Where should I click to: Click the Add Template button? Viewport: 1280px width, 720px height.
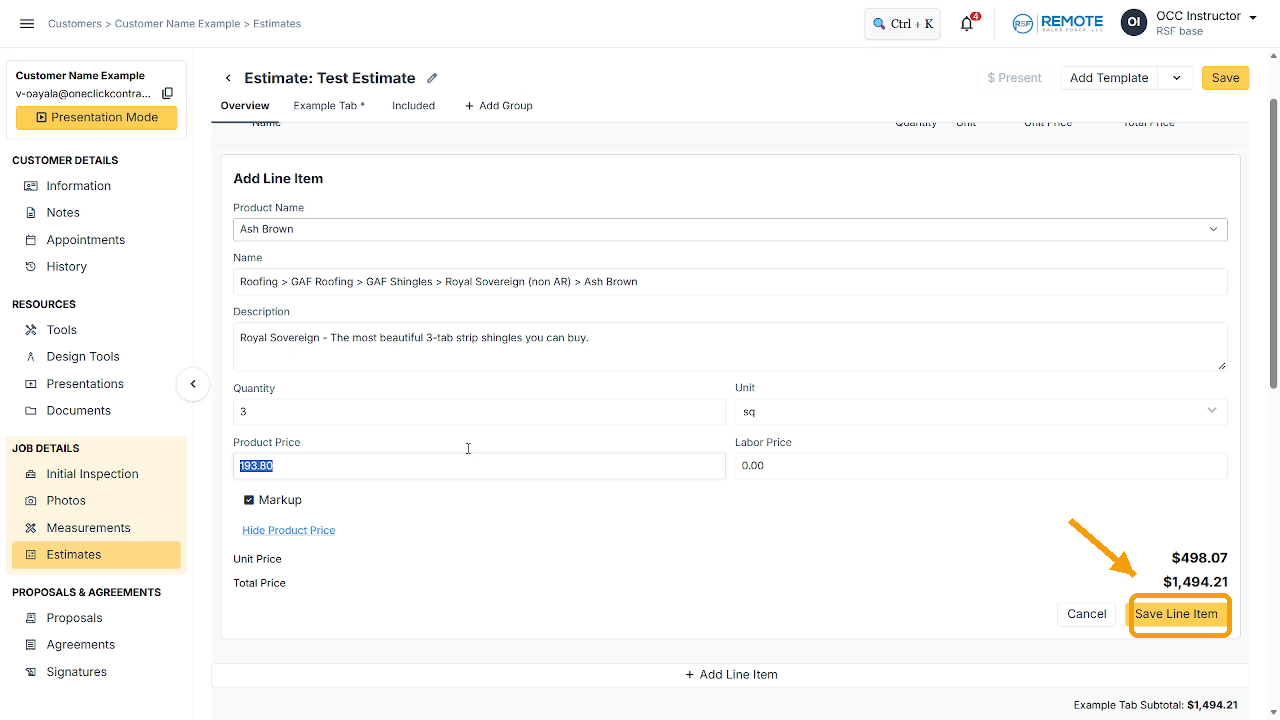[x=1108, y=78]
